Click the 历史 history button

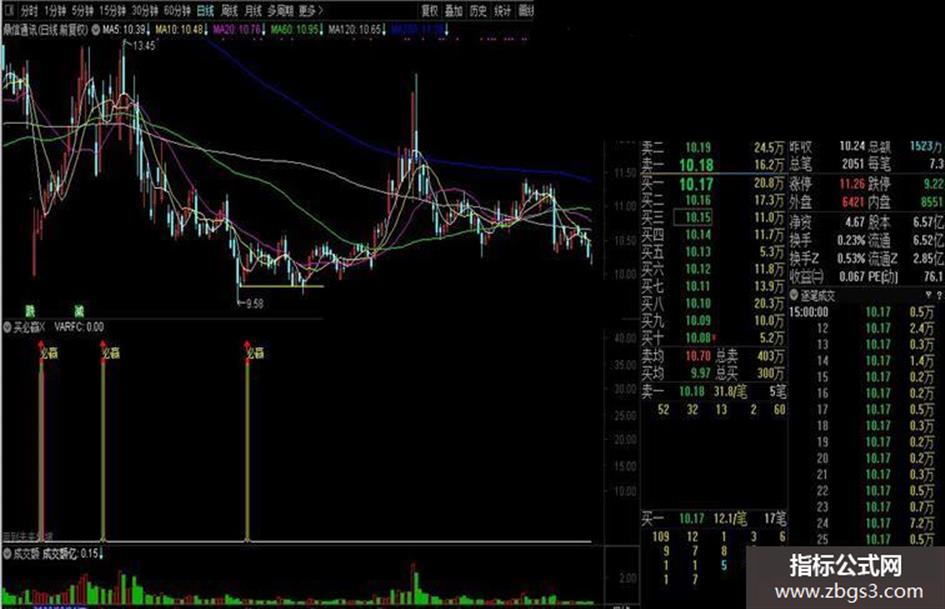[x=478, y=10]
